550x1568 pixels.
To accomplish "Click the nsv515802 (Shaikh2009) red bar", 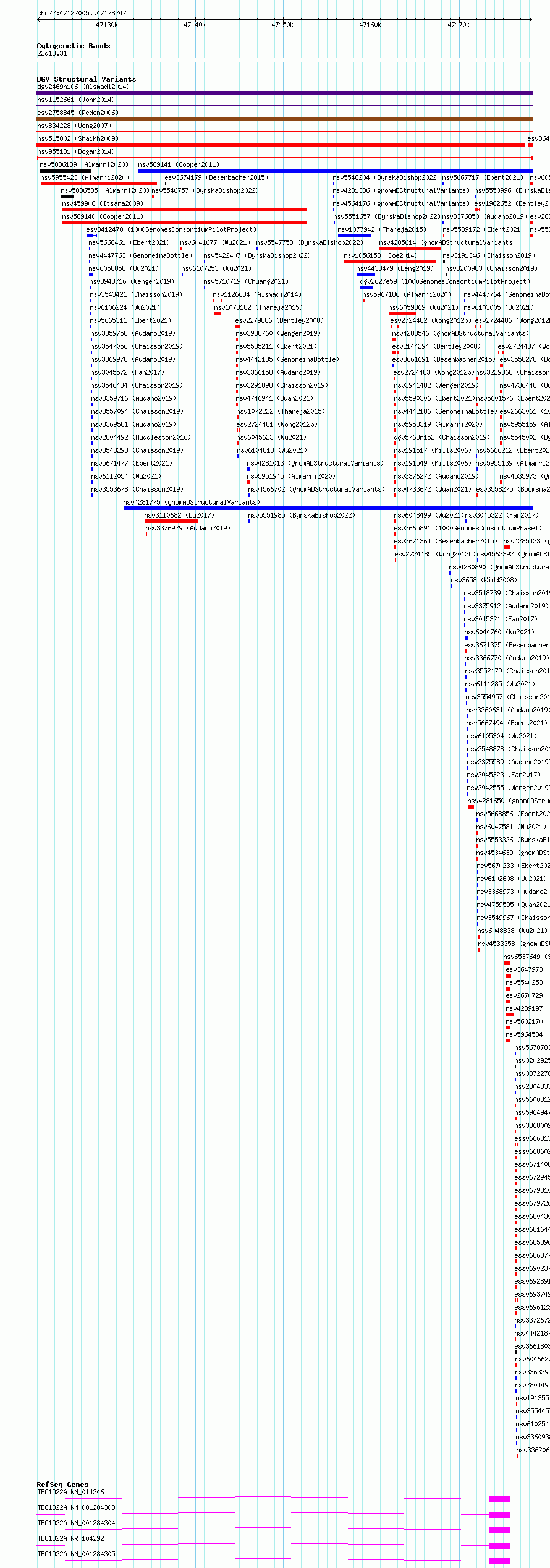I will tap(281, 145).
